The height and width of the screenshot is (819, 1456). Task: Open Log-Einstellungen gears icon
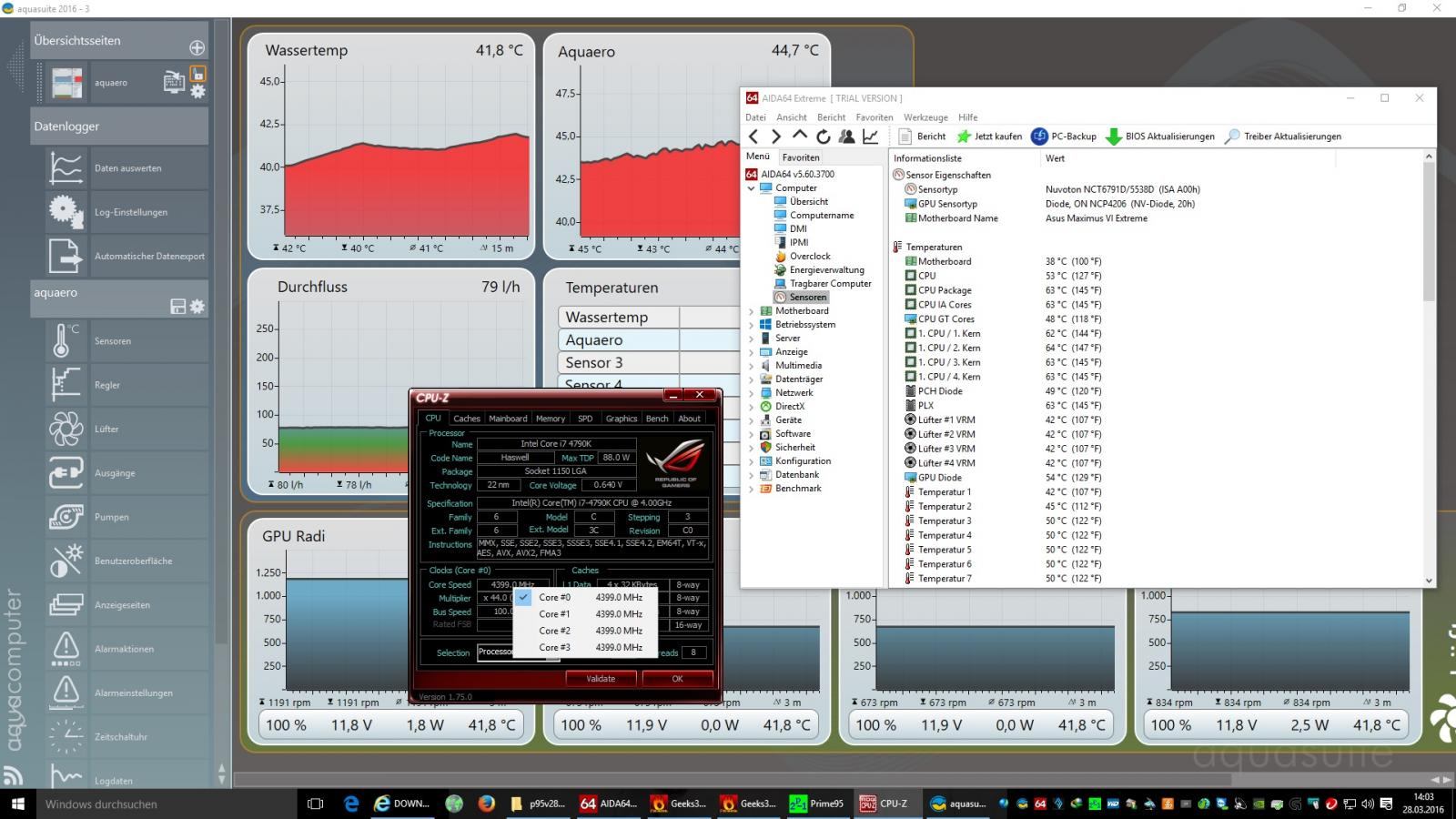coord(66,211)
